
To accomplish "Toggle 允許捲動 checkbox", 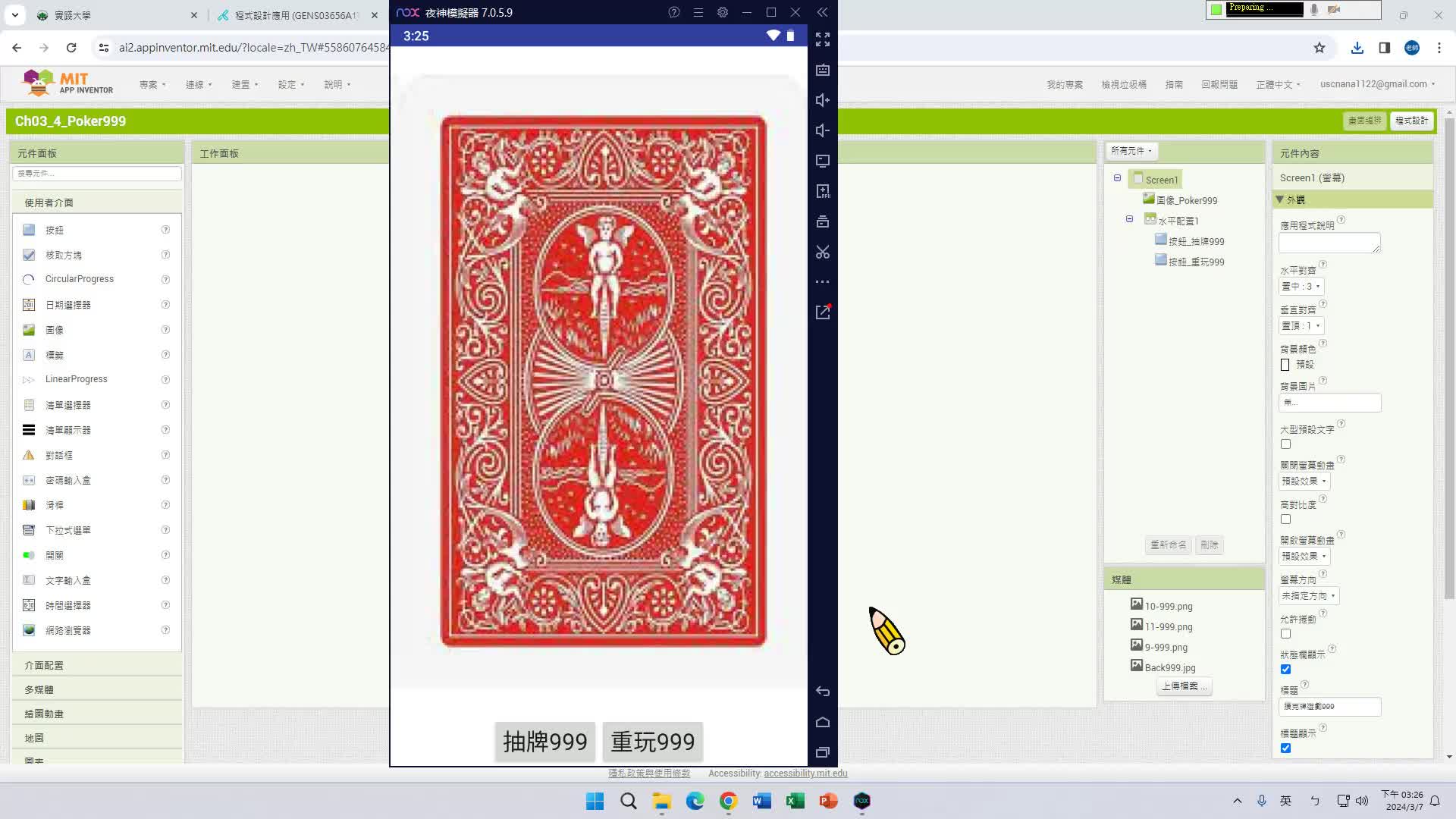I will tap(1285, 634).
